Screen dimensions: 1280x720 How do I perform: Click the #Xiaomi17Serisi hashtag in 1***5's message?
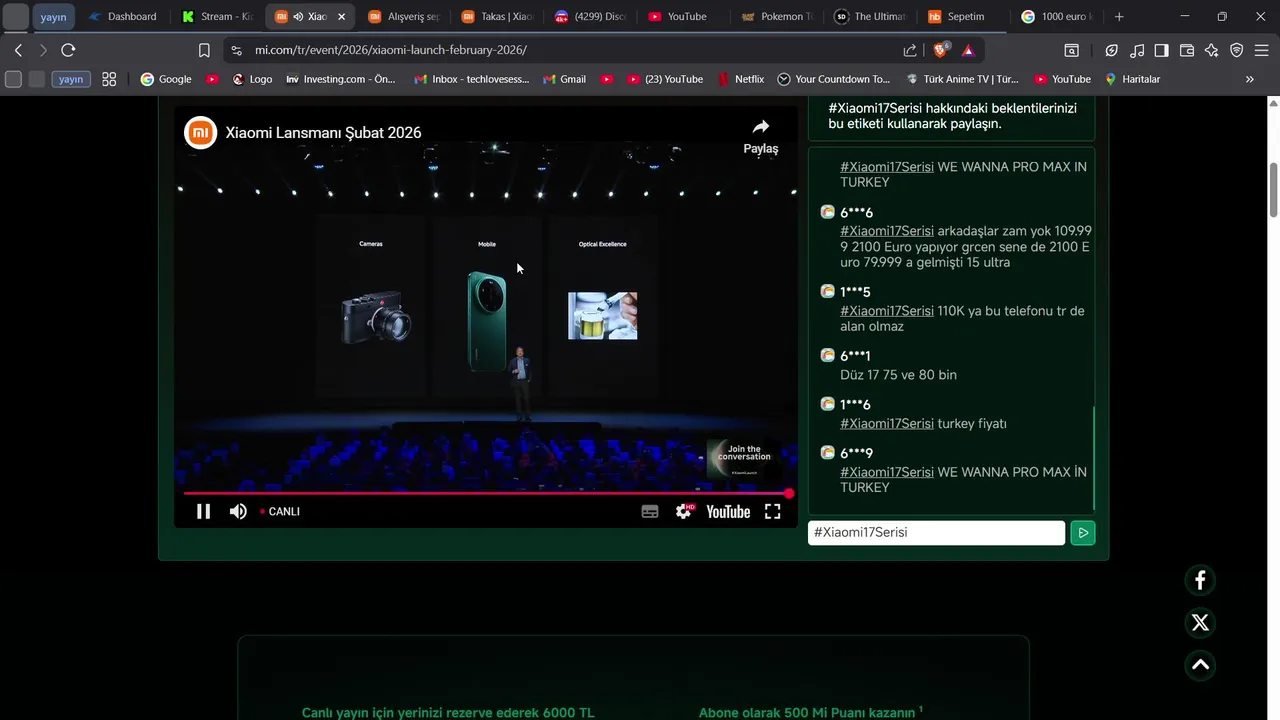pos(887,311)
